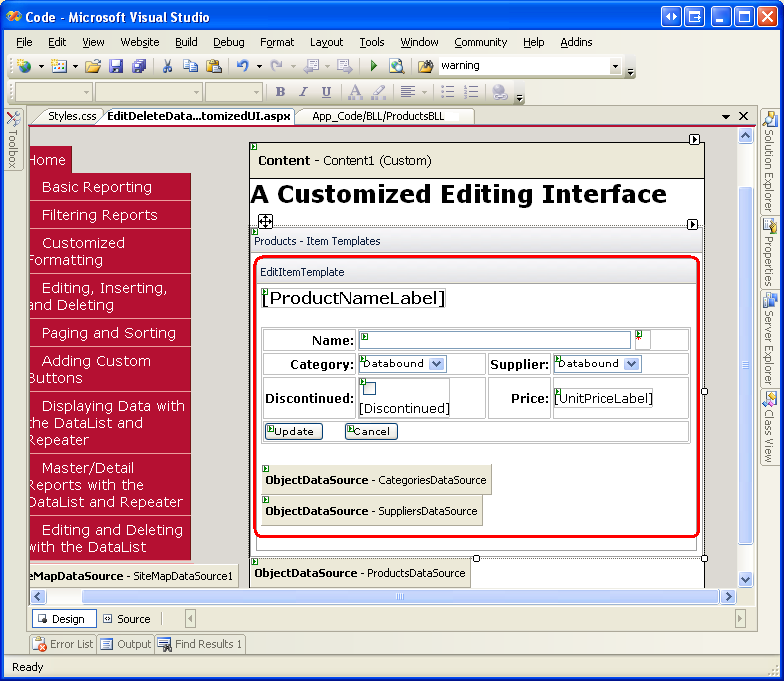Viewport: 784px width, 681px height.
Task: Click the Paste clipboard icon
Action: click(213, 66)
